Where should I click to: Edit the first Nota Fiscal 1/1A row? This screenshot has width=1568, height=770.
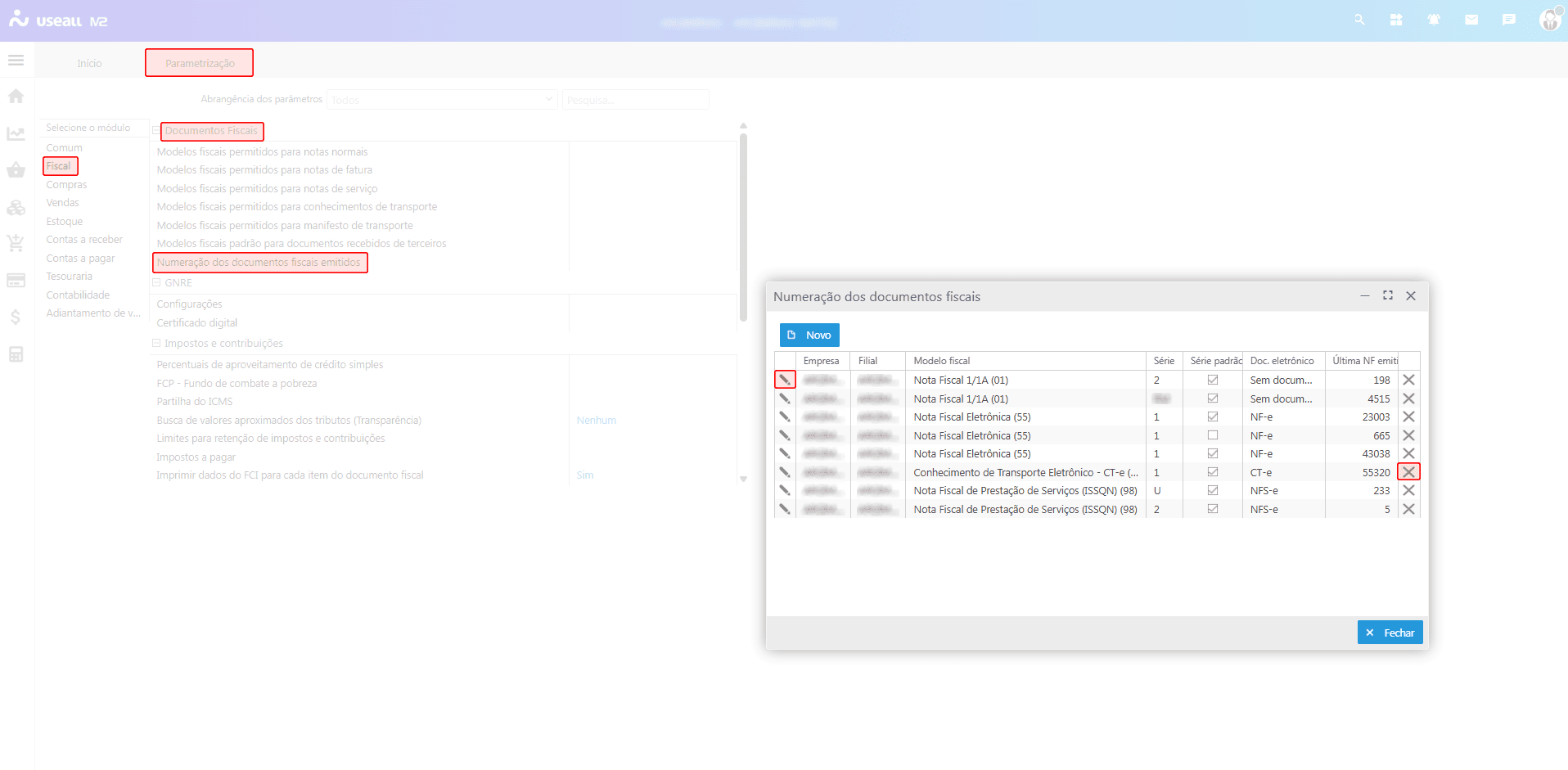[x=785, y=380]
